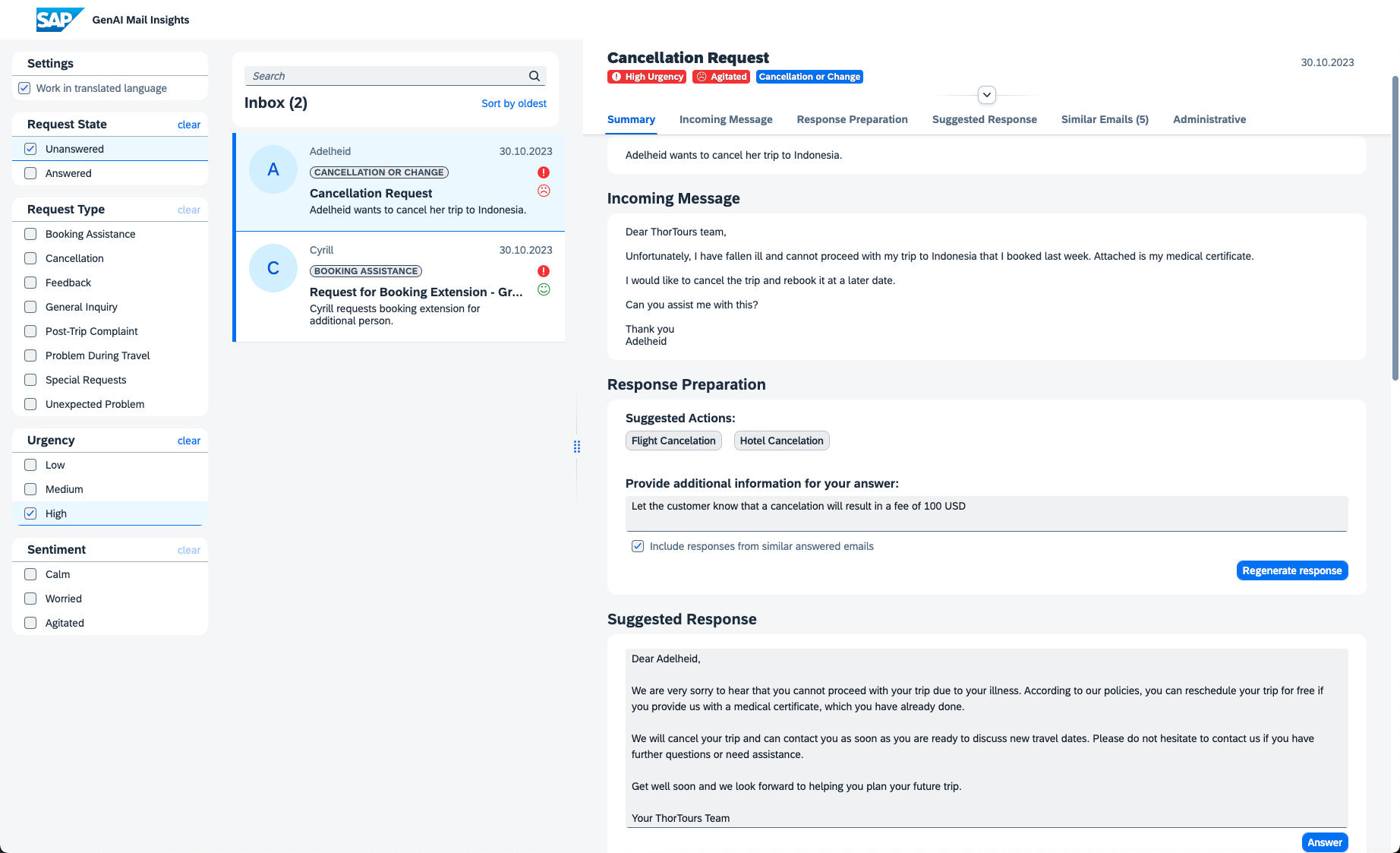Click the panel splitter grip handle
Viewport: 1400px width, 853px height.
tap(577, 447)
